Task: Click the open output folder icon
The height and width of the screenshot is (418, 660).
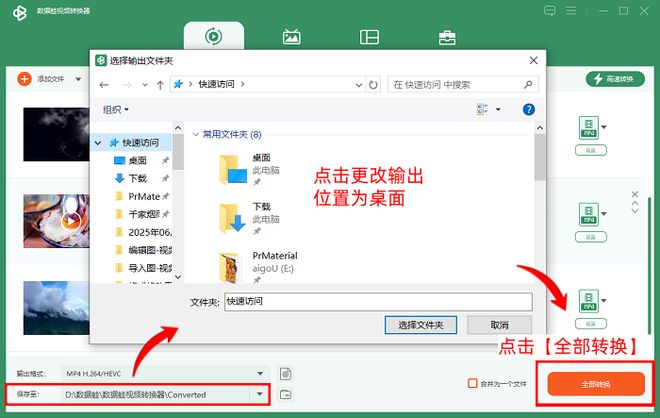Action: (x=285, y=394)
